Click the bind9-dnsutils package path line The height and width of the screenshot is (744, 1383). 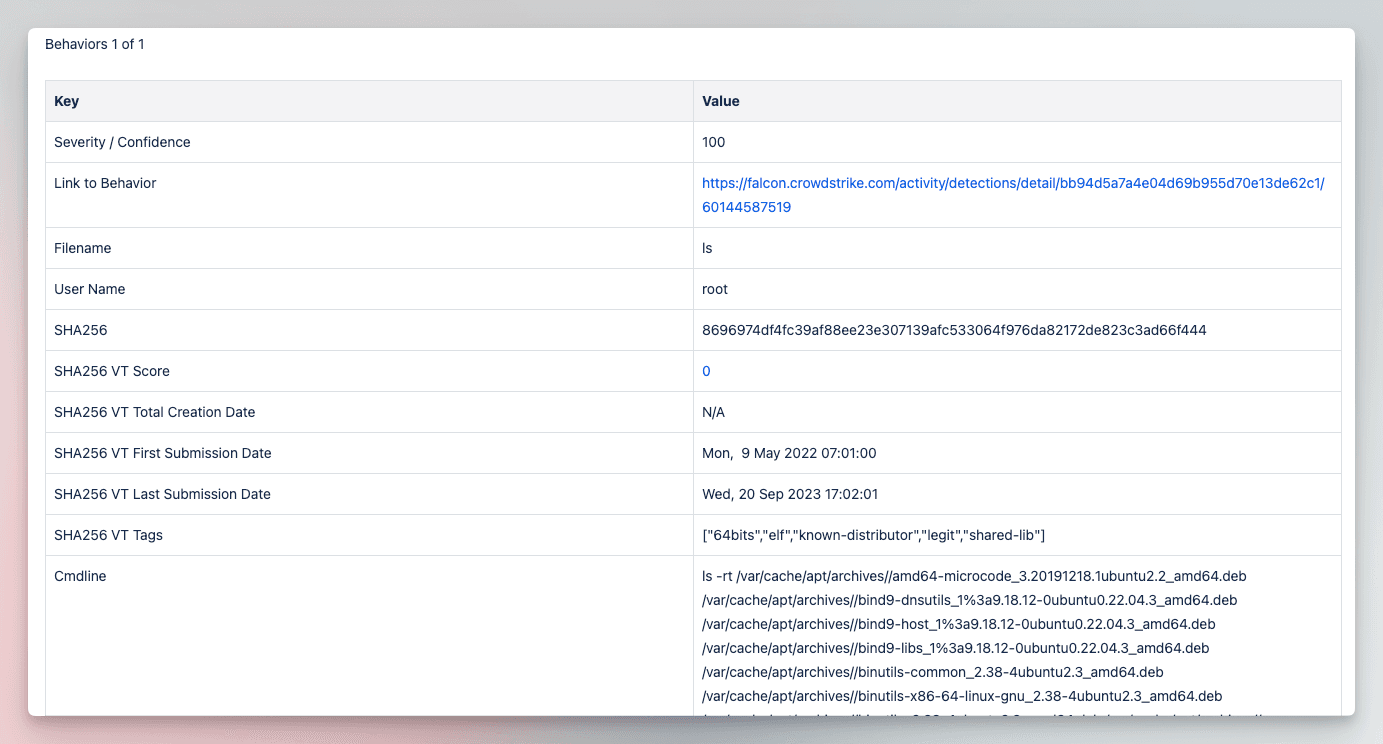[x=970, y=600]
